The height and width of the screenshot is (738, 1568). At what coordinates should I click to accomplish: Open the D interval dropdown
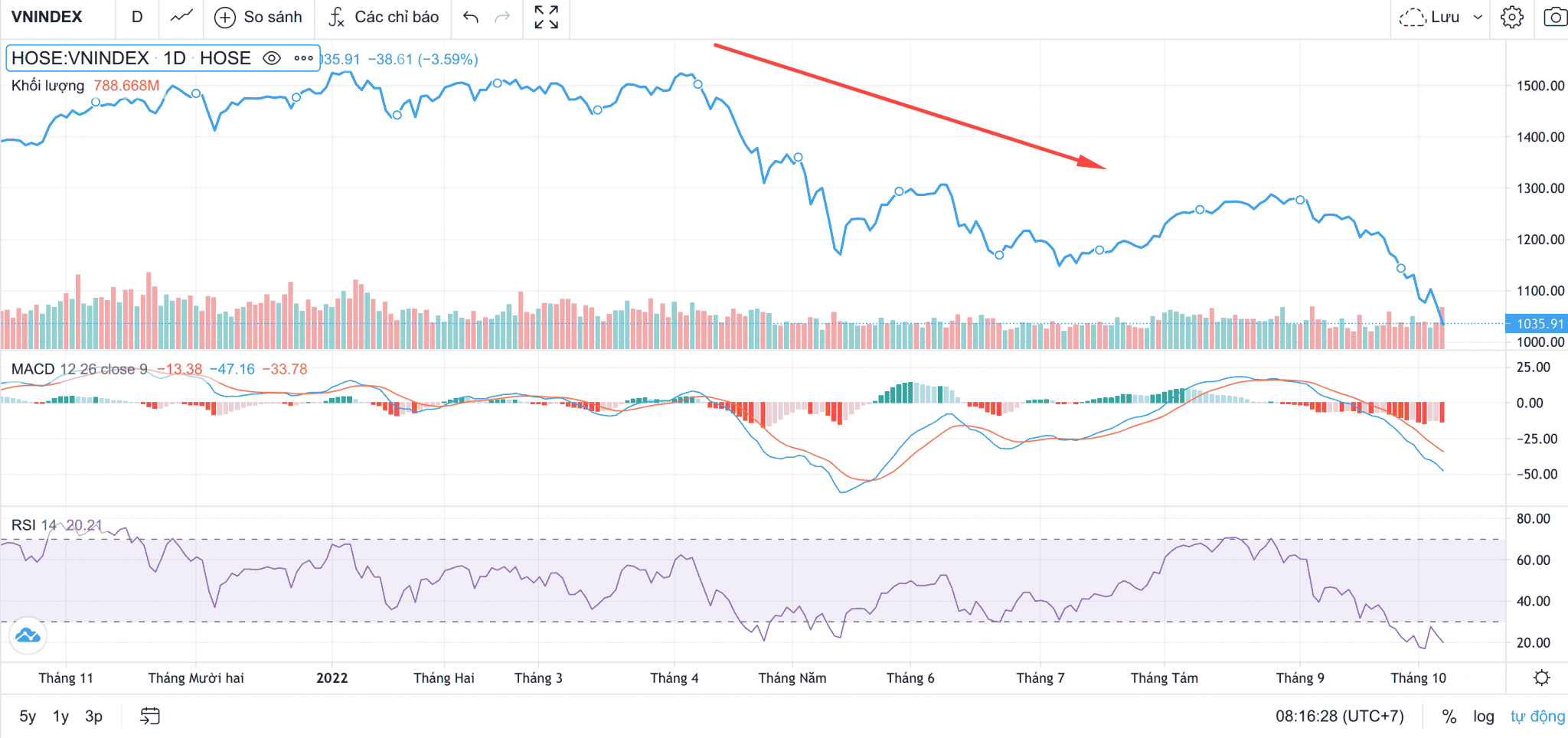point(137,17)
